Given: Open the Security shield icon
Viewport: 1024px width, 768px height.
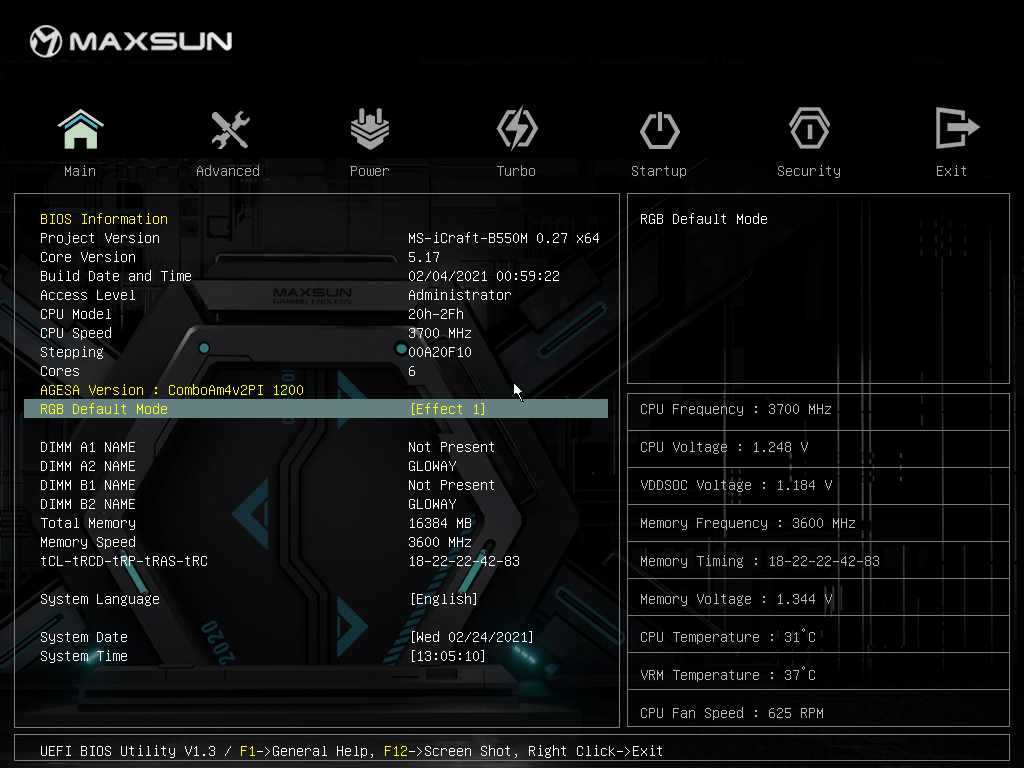Looking at the screenshot, I should pyautogui.click(x=809, y=129).
